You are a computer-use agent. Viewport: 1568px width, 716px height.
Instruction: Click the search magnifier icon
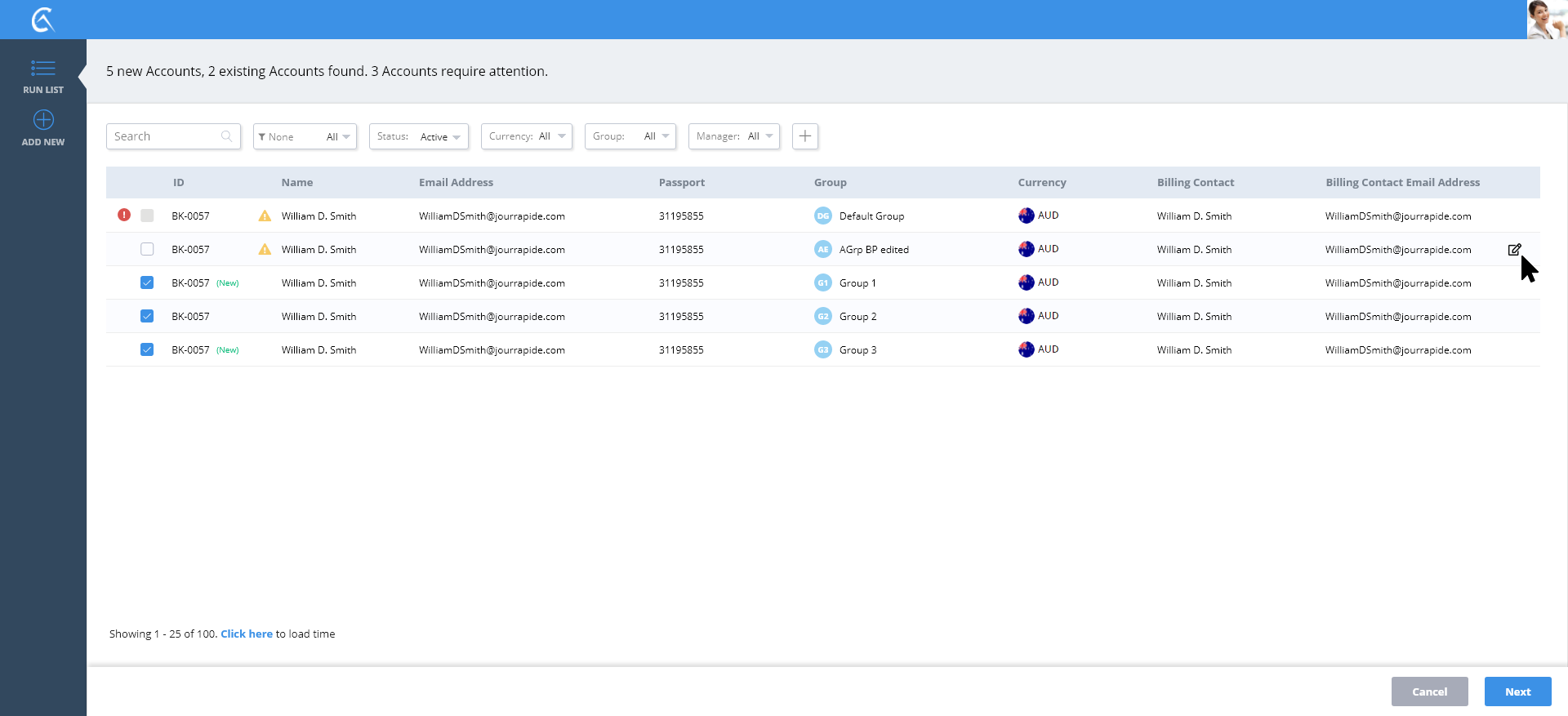pos(226,136)
